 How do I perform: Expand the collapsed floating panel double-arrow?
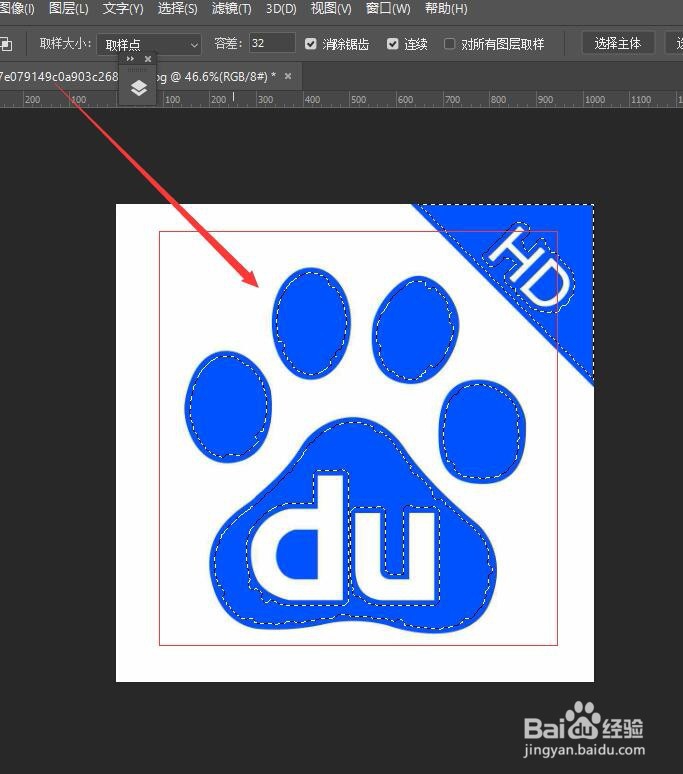pos(130,59)
